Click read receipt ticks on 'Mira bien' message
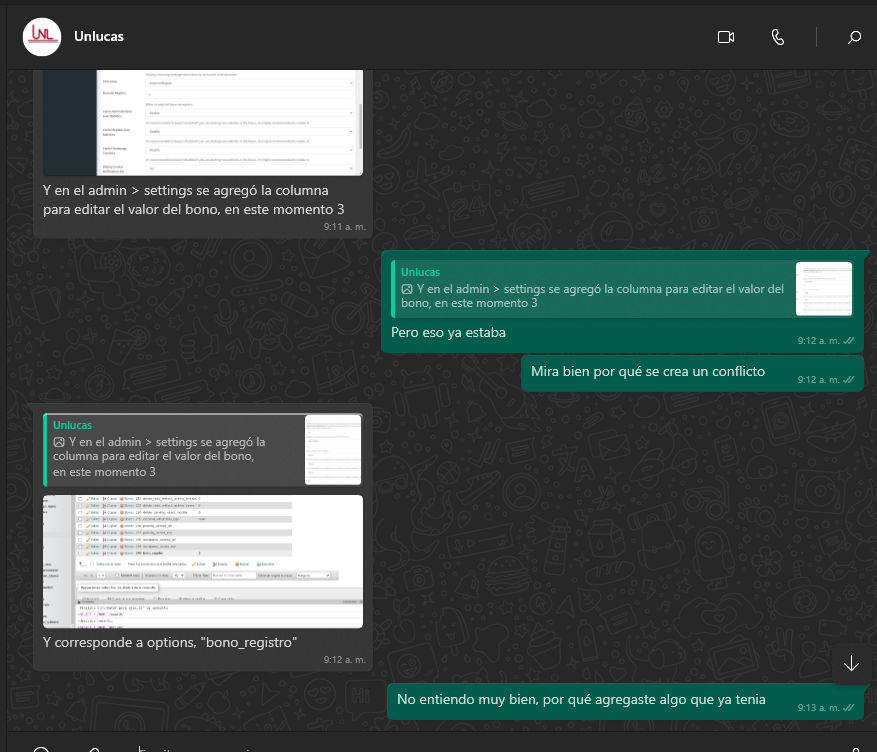 coord(848,380)
